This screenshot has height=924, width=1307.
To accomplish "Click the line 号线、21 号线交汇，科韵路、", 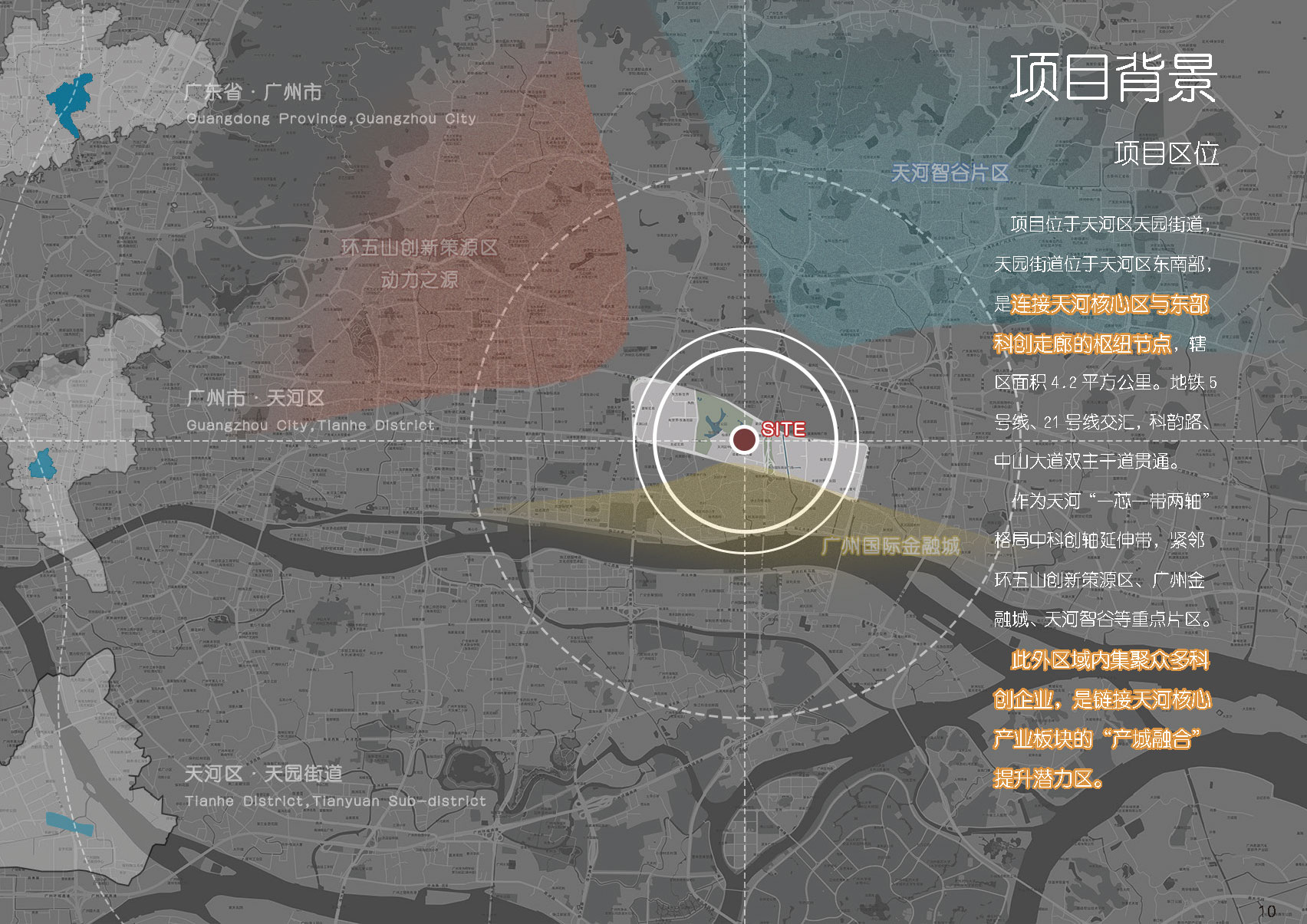I will [1102, 422].
